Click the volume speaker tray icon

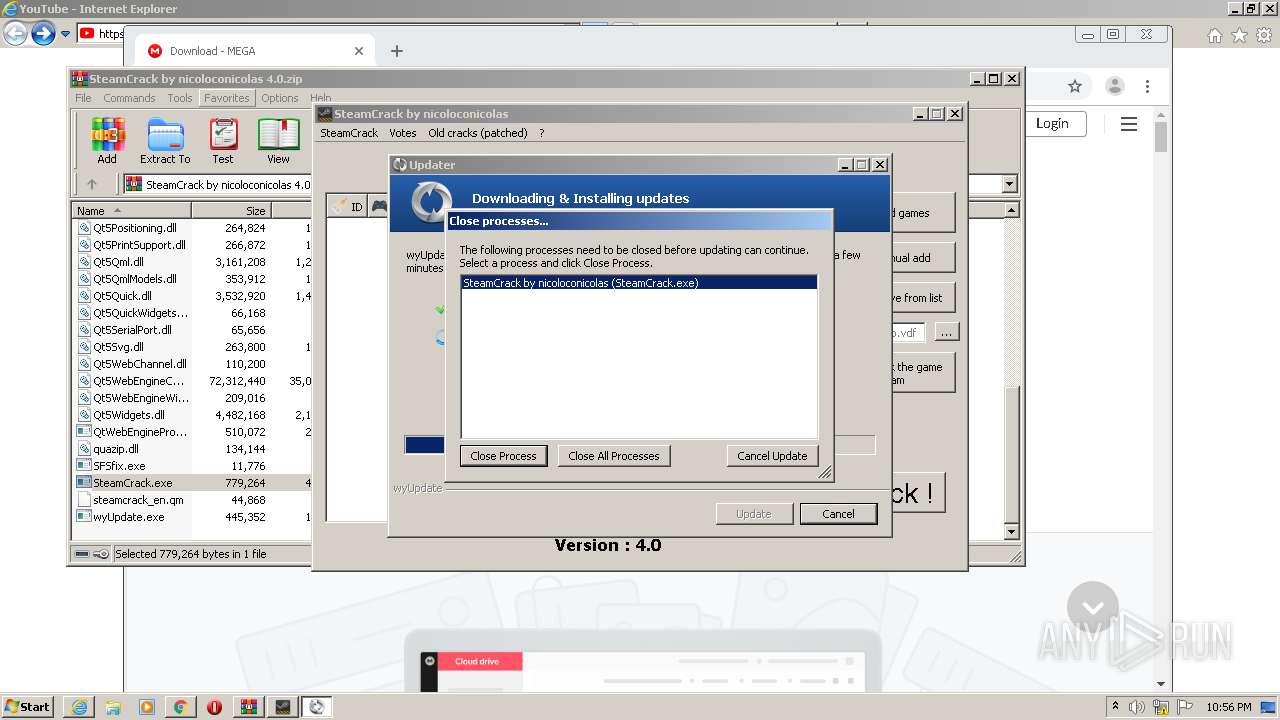(x=1137, y=707)
